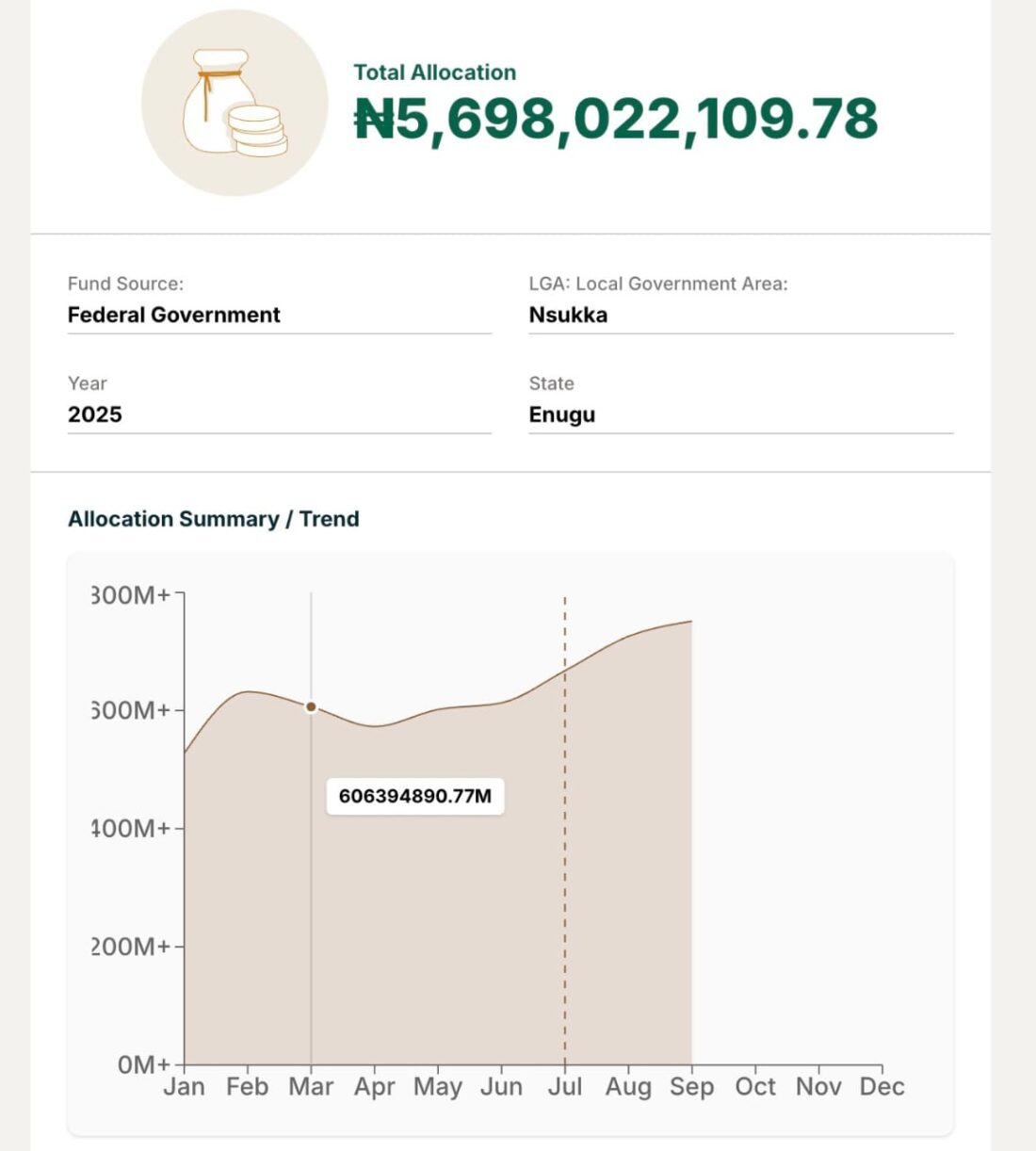Select Jun on the chart axis

(x=501, y=1087)
